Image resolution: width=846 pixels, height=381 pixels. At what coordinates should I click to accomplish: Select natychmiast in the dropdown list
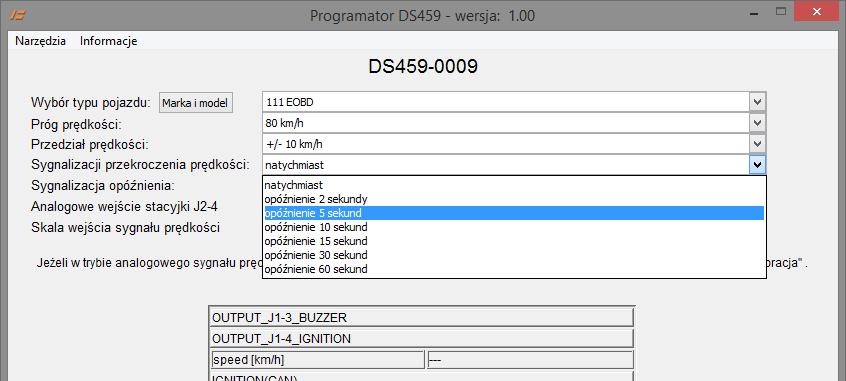(514, 185)
